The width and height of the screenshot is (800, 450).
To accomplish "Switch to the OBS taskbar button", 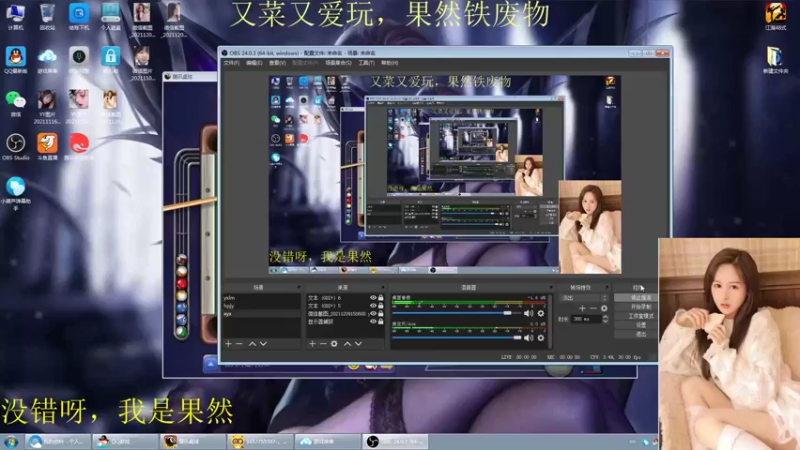I will pyautogui.click(x=395, y=442).
